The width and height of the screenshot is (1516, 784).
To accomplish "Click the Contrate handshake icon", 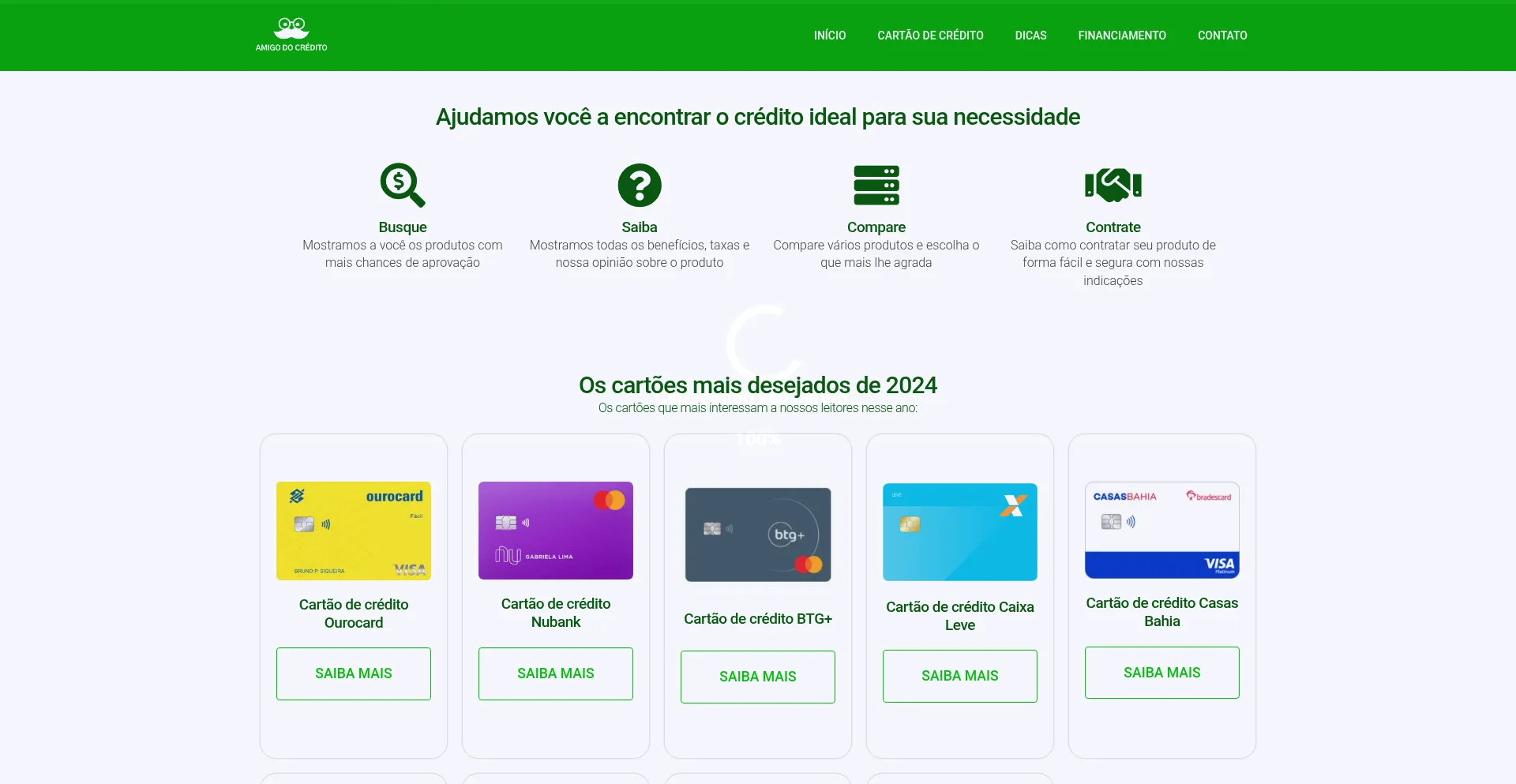I will (x=1113, y=185).
